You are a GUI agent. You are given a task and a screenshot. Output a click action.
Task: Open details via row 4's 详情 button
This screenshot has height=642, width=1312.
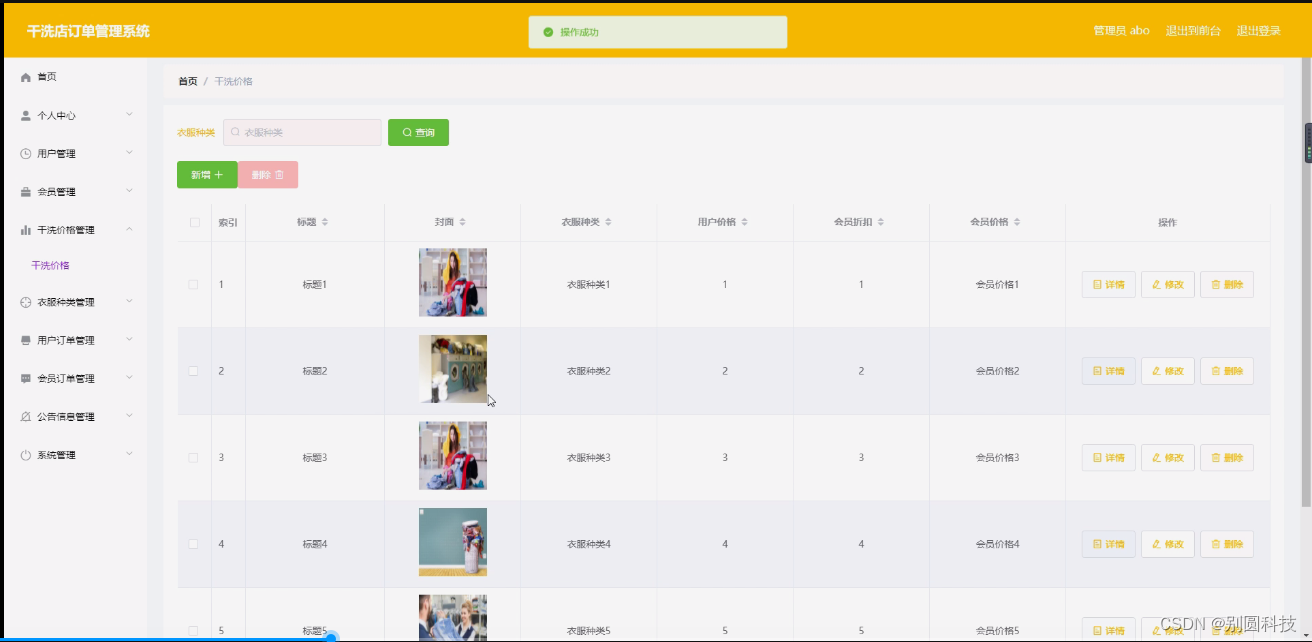(1108, 543)
